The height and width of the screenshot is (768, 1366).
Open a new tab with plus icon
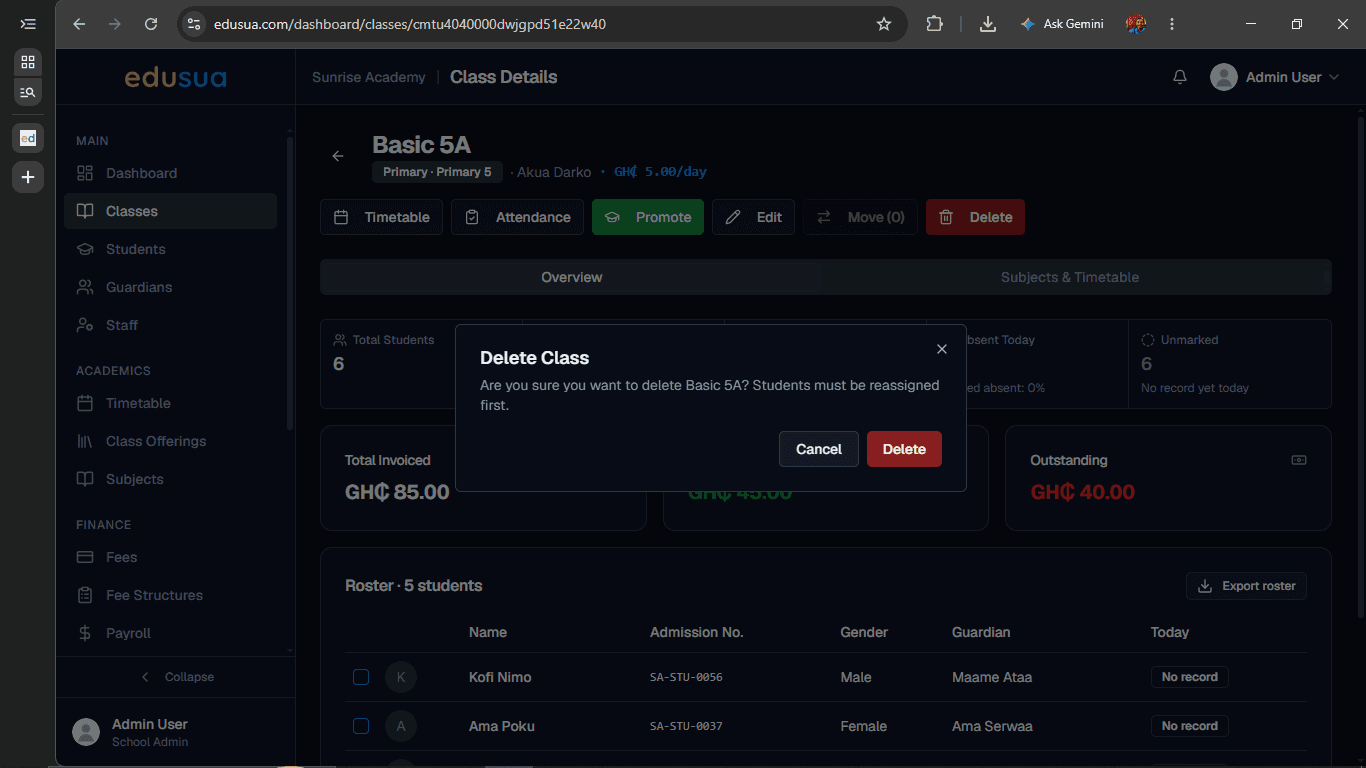[28, 177]
